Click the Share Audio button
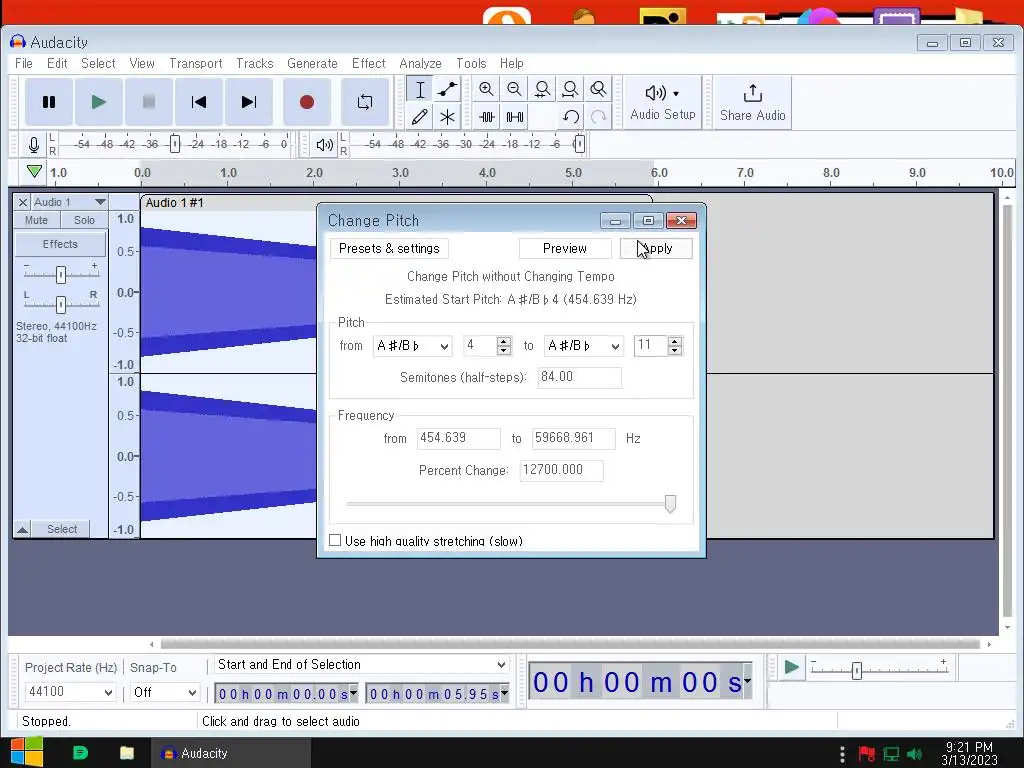The height and width of the screenshot is (768, 1024). point(752,103)
